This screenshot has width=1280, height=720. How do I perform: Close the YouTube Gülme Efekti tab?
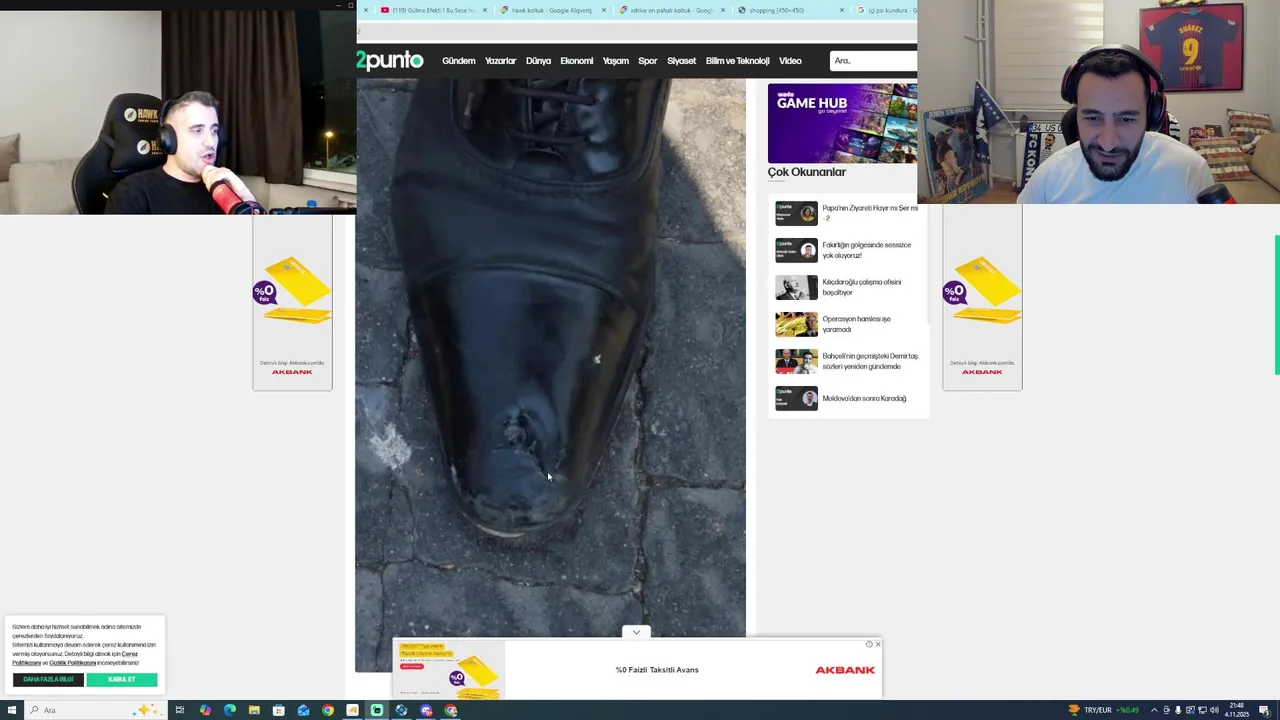[x=485, y=10]
